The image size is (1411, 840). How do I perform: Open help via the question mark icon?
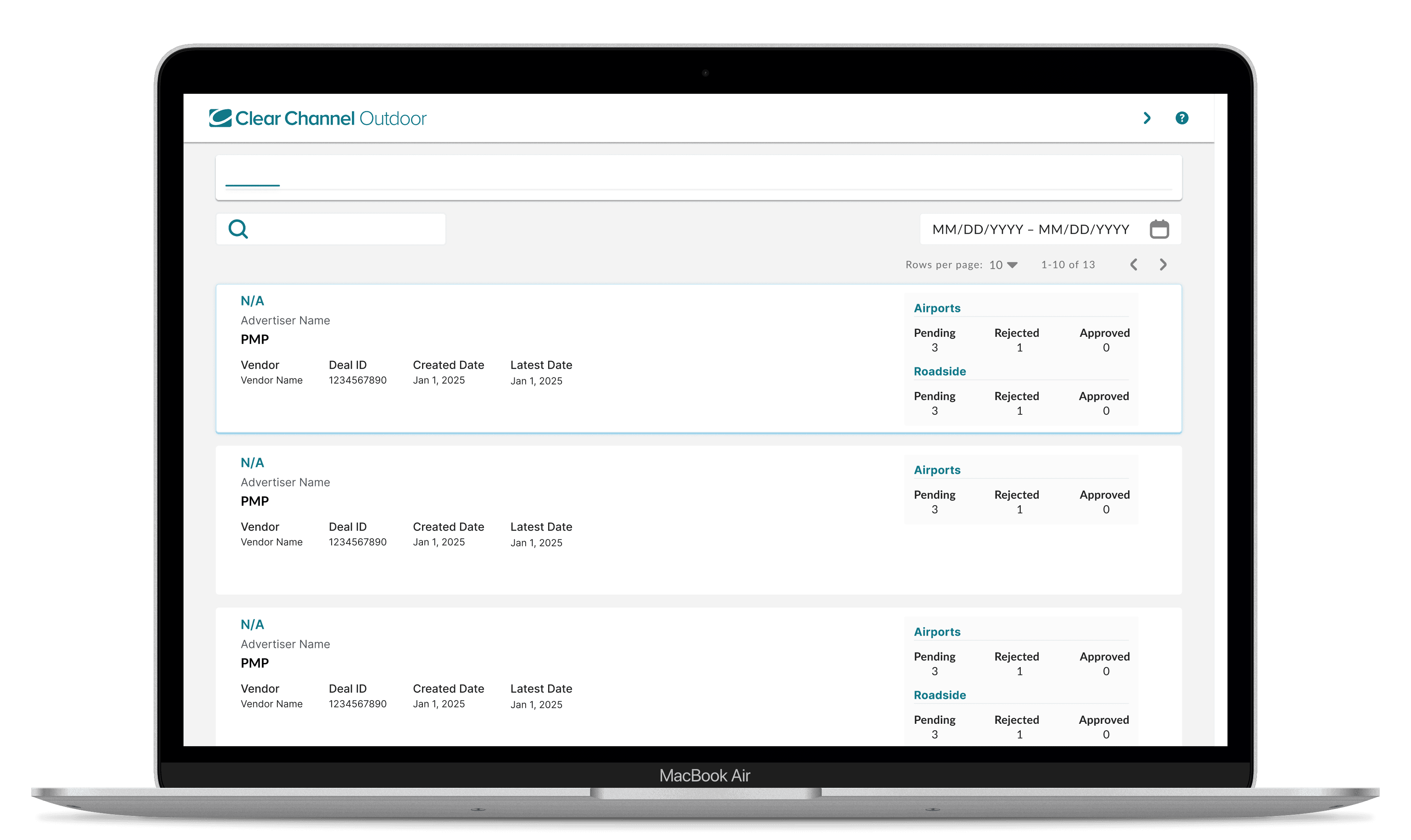click(x=1181, y=118)
